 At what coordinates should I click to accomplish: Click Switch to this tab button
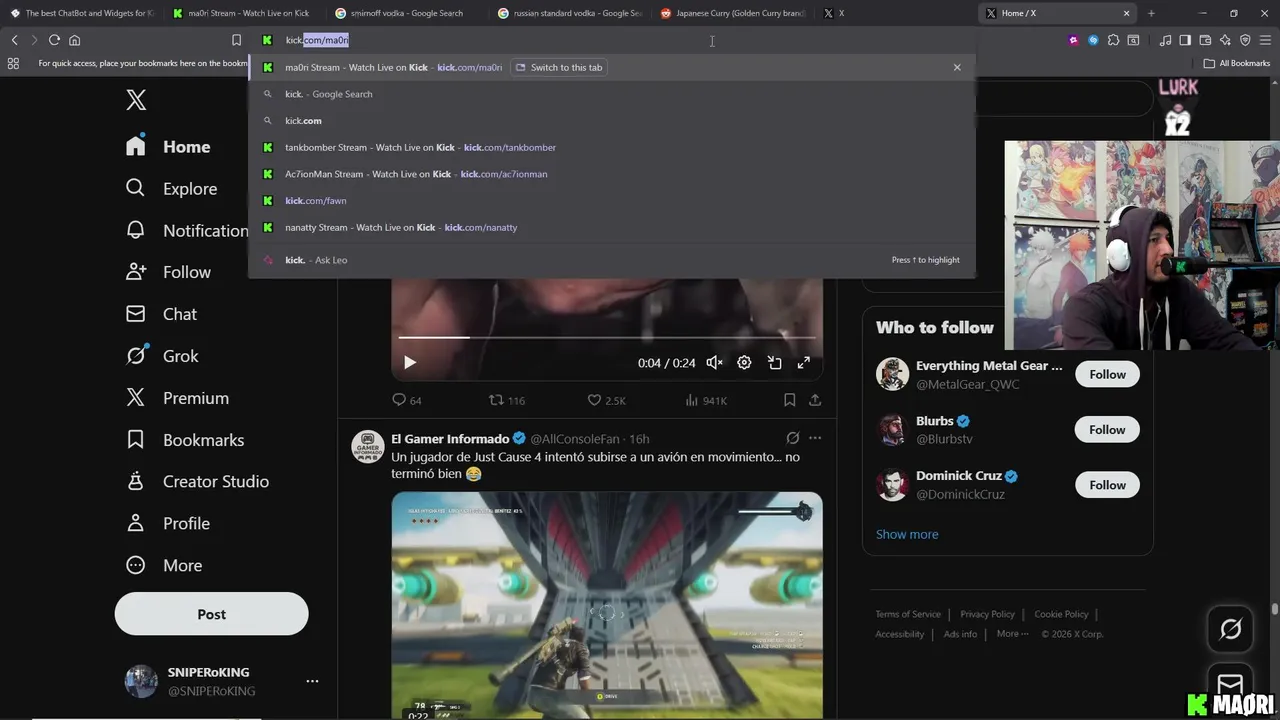tap(558, 67)
